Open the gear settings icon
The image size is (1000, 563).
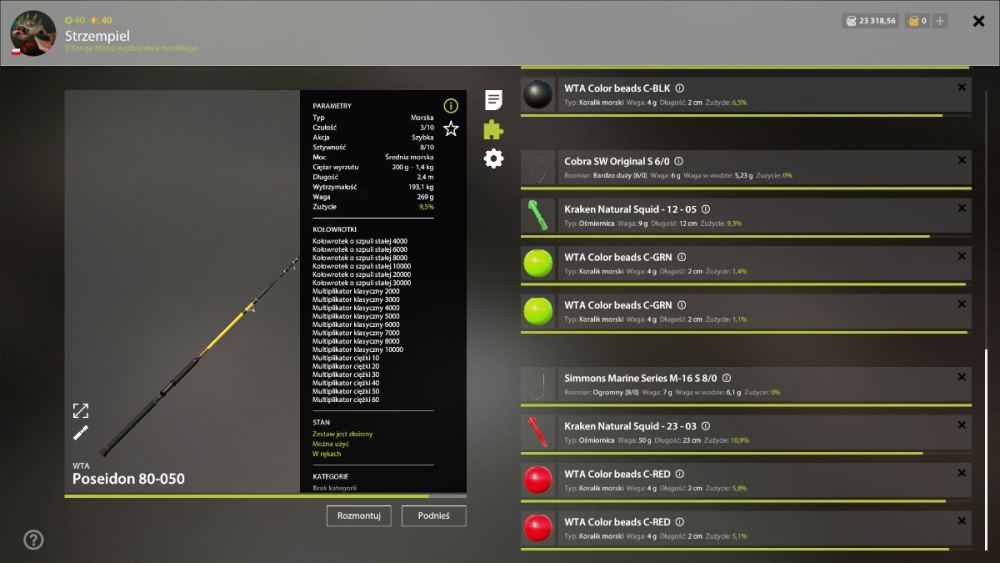pos(493,158)
